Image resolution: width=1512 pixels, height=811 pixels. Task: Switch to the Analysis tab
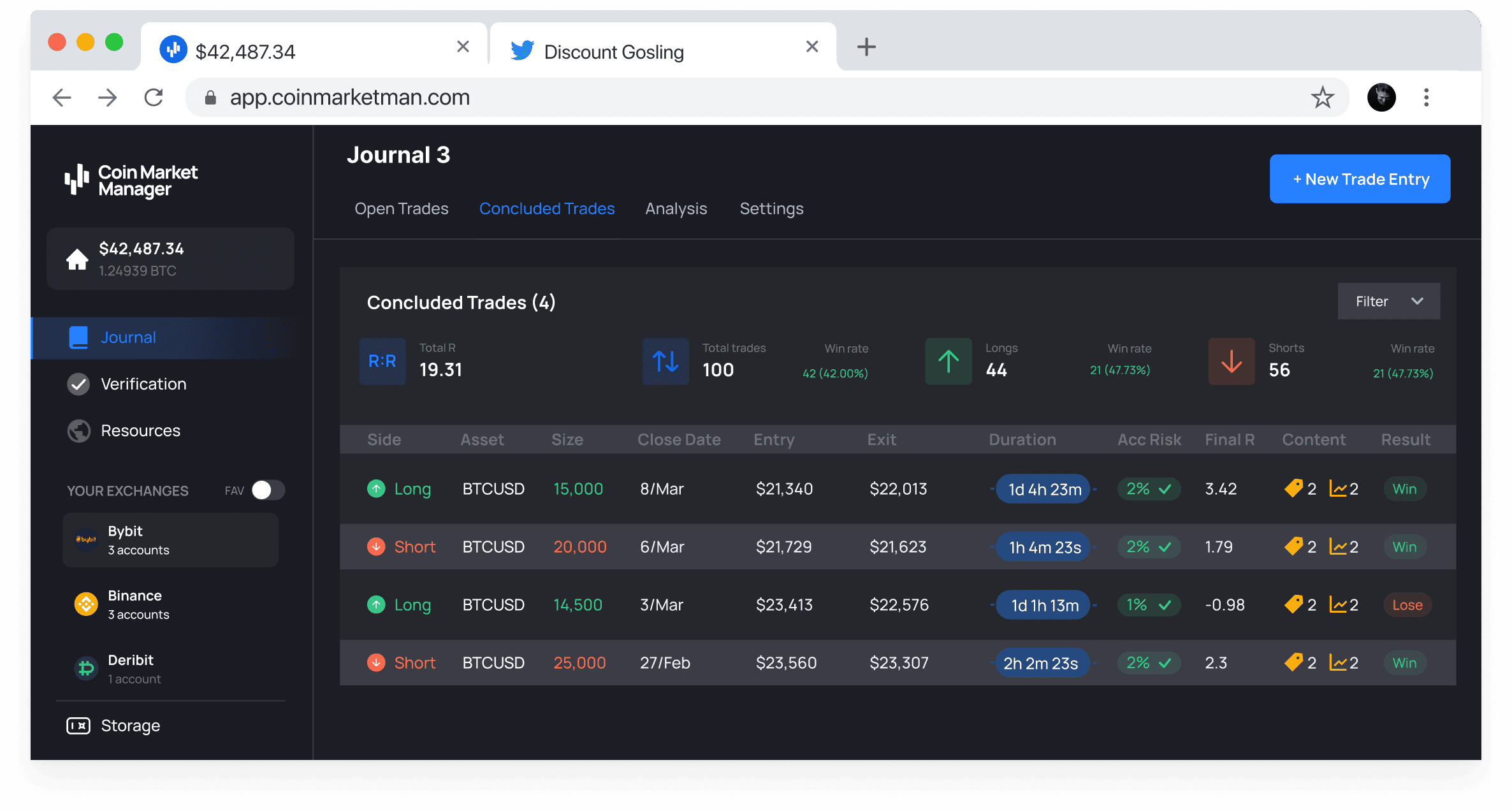pos(677,208)
